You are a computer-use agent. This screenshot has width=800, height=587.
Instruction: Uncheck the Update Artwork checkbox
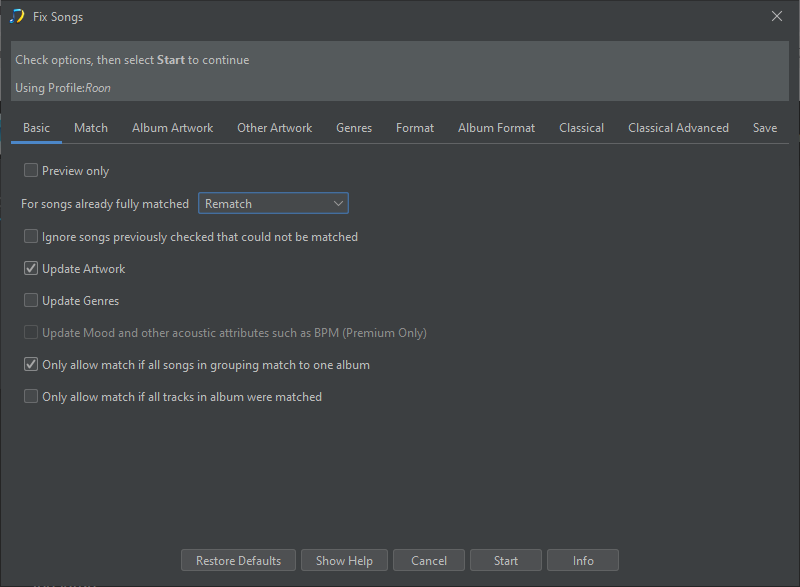tap(31, 269)
